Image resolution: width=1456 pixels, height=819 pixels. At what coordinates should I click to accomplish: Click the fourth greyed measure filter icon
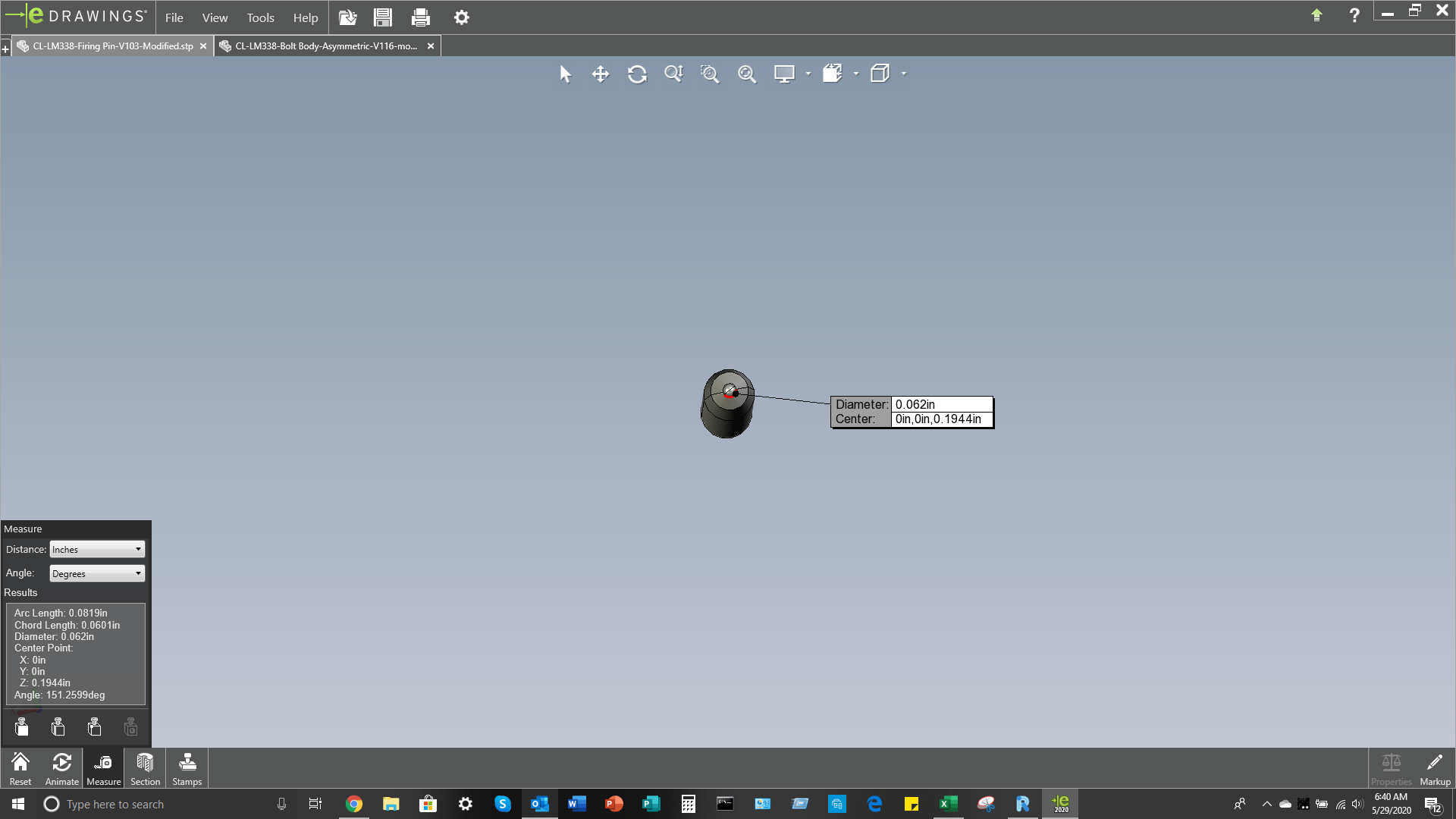click(x=131, y=727)
